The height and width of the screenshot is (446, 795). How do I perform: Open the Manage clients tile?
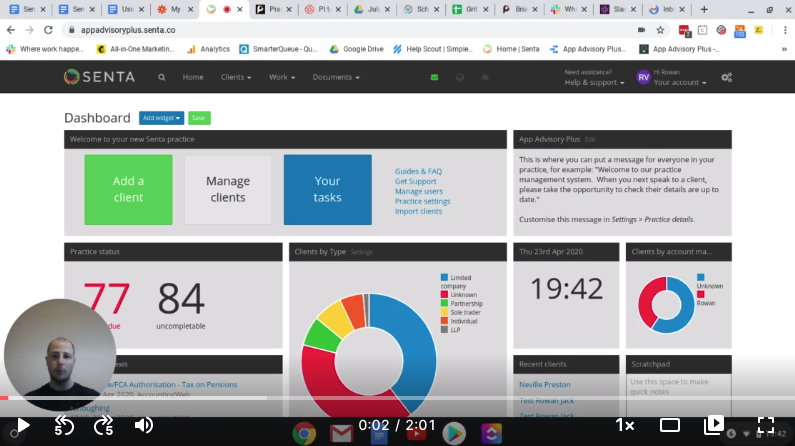click(228, 190)
